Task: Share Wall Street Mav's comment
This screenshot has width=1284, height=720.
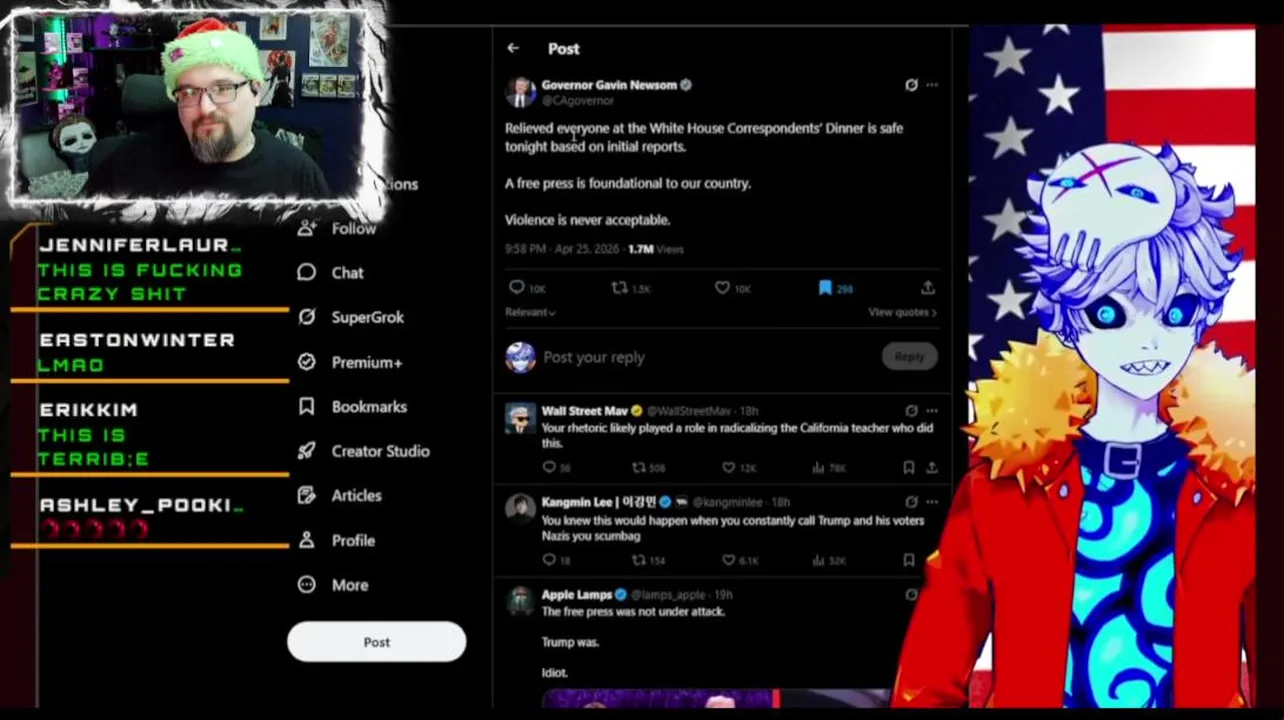Action: coord(931,467)
